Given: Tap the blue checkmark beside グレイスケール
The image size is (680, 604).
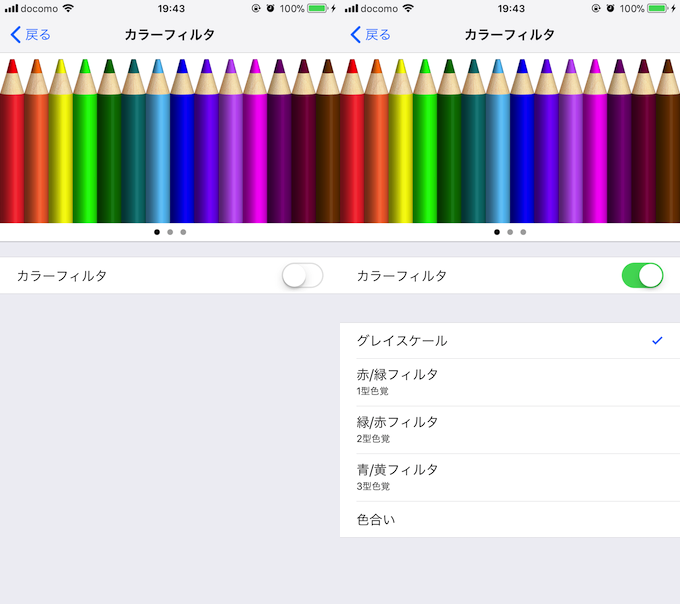Looking at the screenshot, I should pos(656,341).
